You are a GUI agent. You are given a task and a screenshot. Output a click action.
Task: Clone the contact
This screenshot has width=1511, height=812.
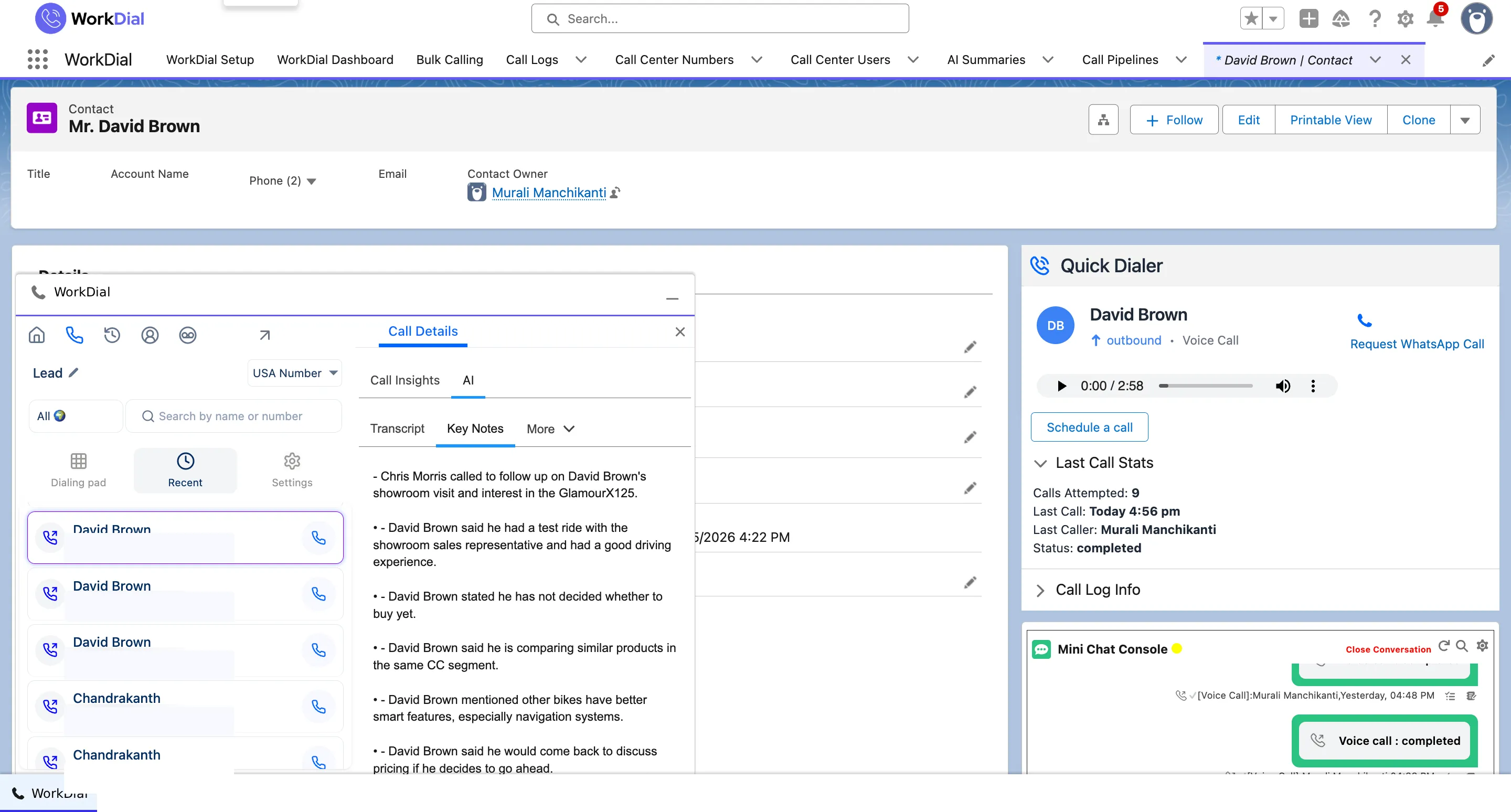click(1418, 120)
